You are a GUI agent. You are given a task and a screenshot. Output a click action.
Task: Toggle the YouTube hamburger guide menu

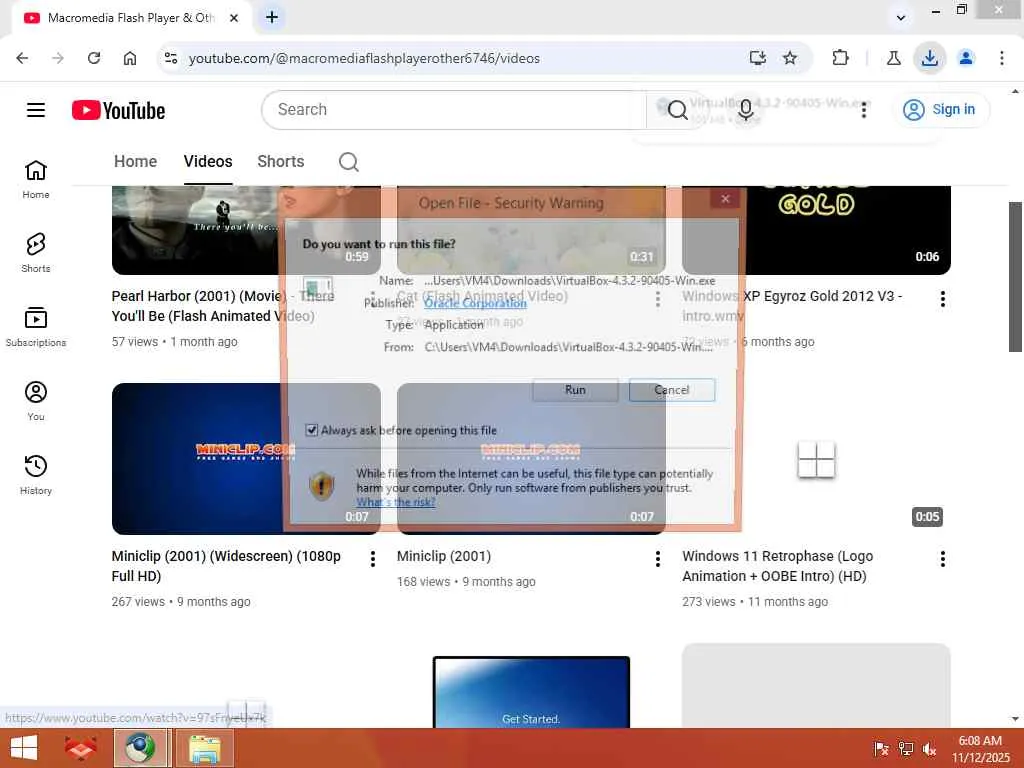pos(36,110)
